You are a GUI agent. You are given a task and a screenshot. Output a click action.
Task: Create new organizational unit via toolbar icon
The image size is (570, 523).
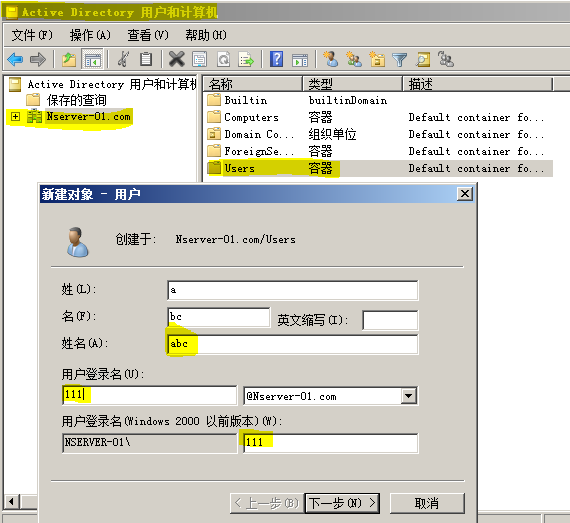377,59
